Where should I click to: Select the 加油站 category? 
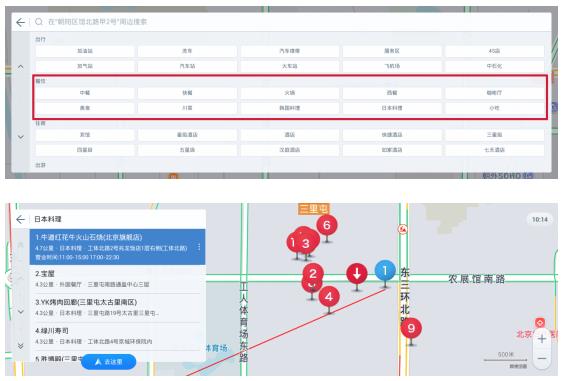[85, 51]
